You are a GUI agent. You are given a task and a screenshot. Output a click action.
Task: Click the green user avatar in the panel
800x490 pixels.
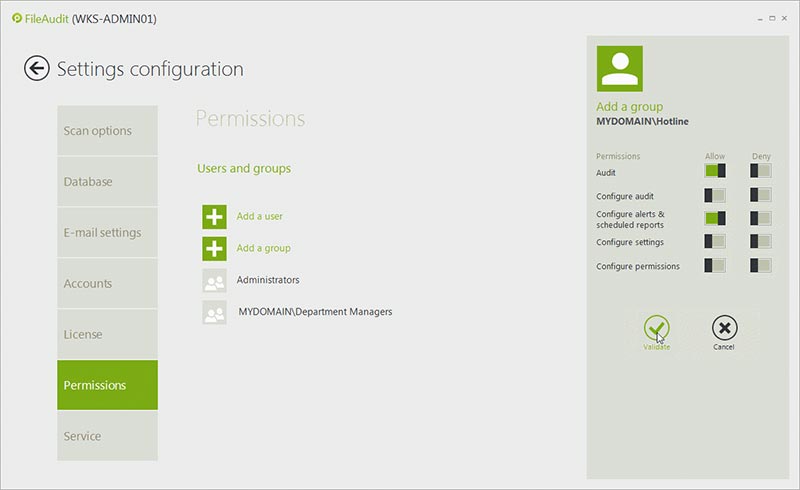[x=619, y=69]
